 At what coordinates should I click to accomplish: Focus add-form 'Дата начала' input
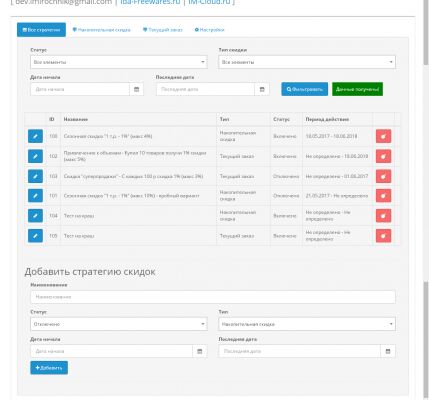tap(111, 351)
